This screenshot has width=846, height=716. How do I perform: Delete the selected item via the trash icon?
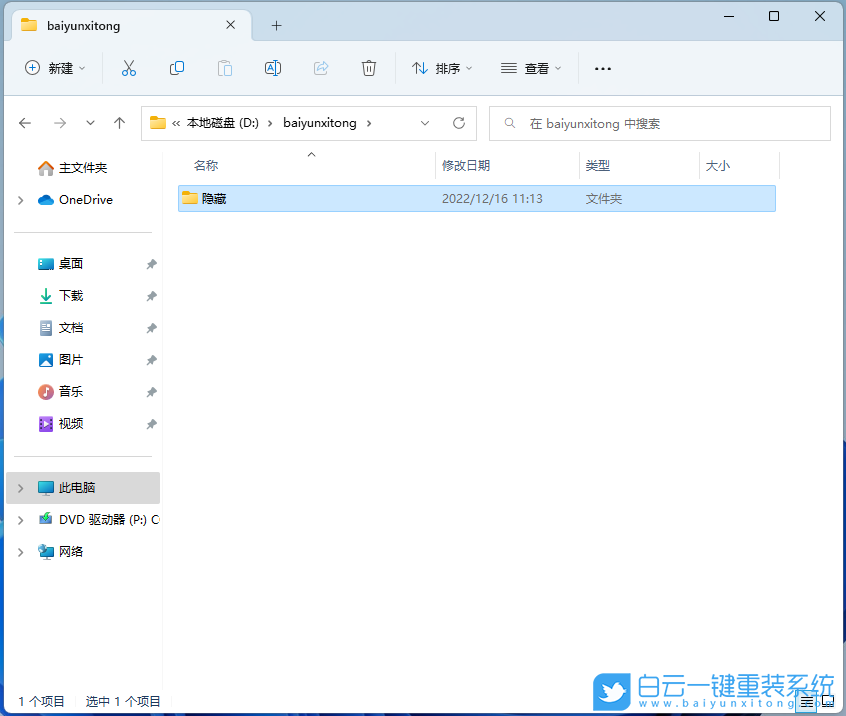point(368,68)
